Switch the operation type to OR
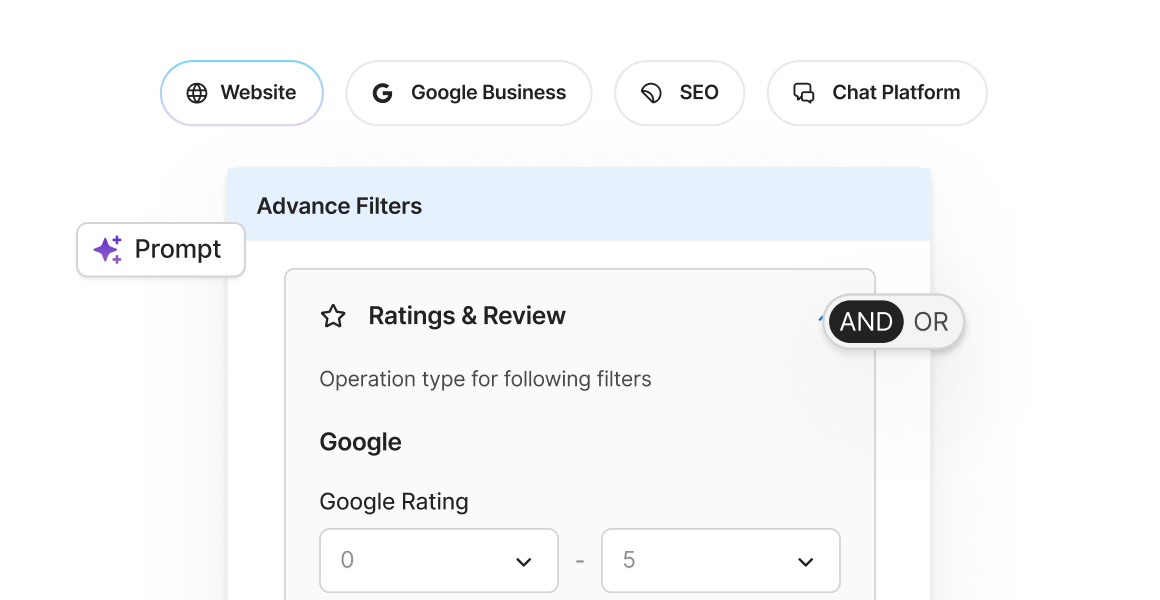 931,322
